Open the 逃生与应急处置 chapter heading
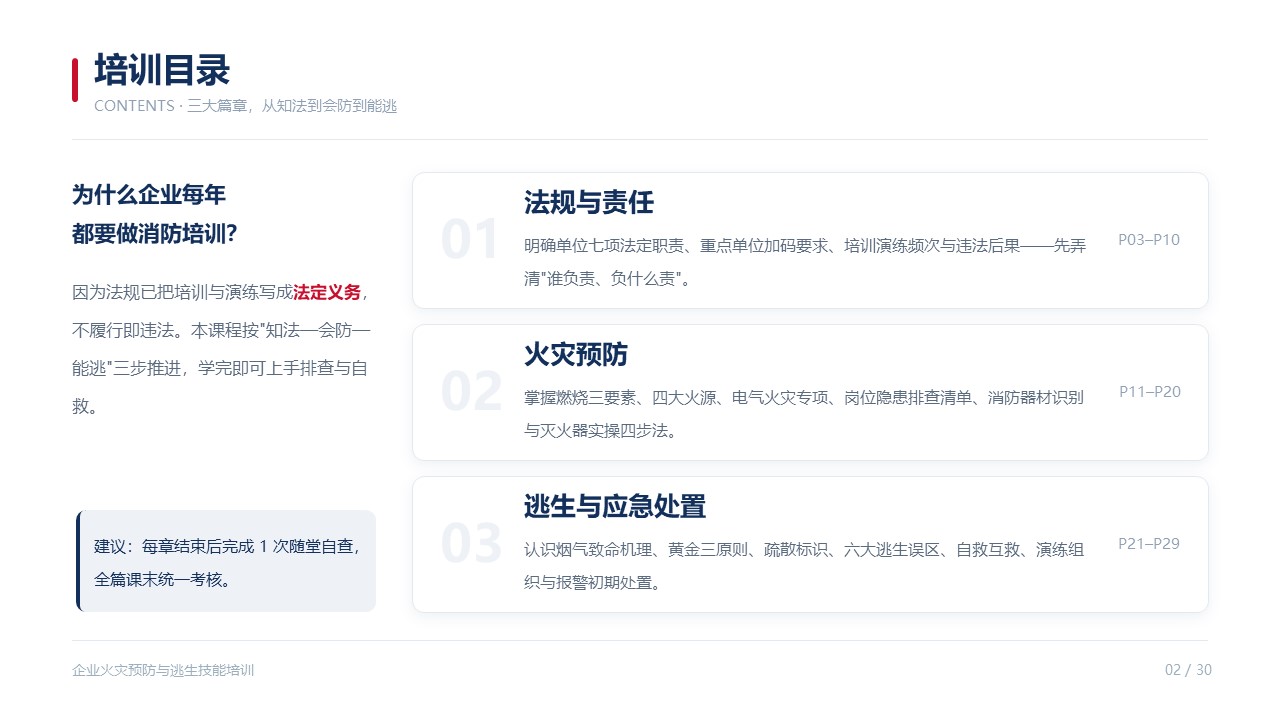The height and width of the screenshot is (720, 1280). click(x=615, y=507)
